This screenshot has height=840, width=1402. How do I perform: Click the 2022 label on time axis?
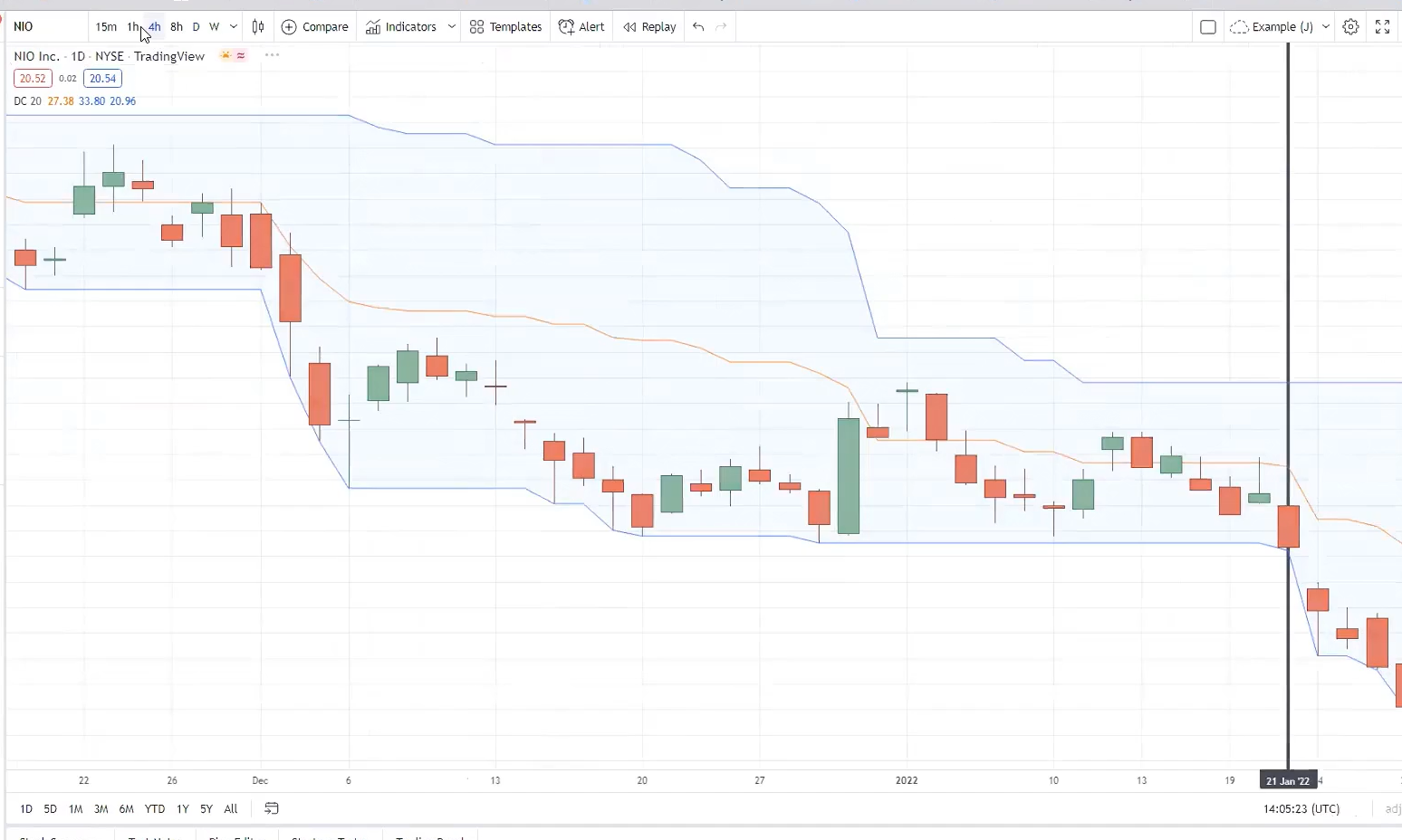pos(907,780)
